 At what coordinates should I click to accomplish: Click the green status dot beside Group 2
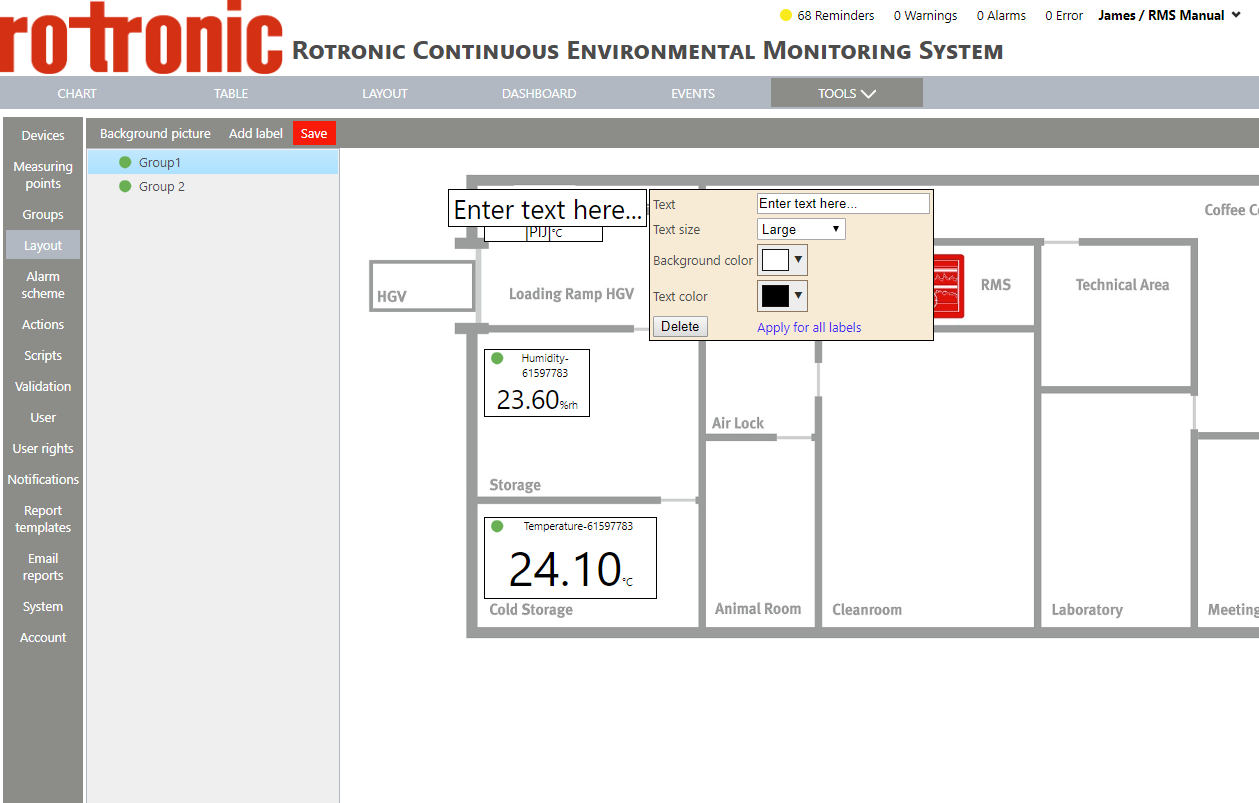[125, 186]
